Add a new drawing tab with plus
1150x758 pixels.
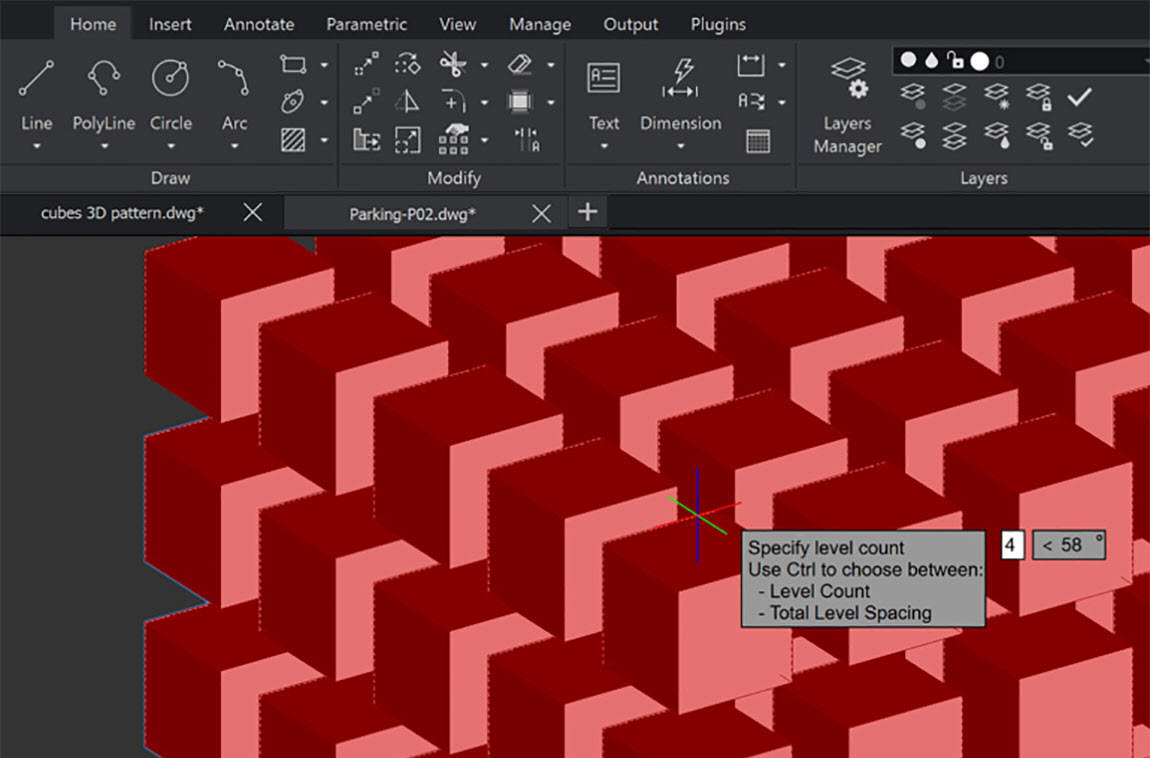coord(587,212)
